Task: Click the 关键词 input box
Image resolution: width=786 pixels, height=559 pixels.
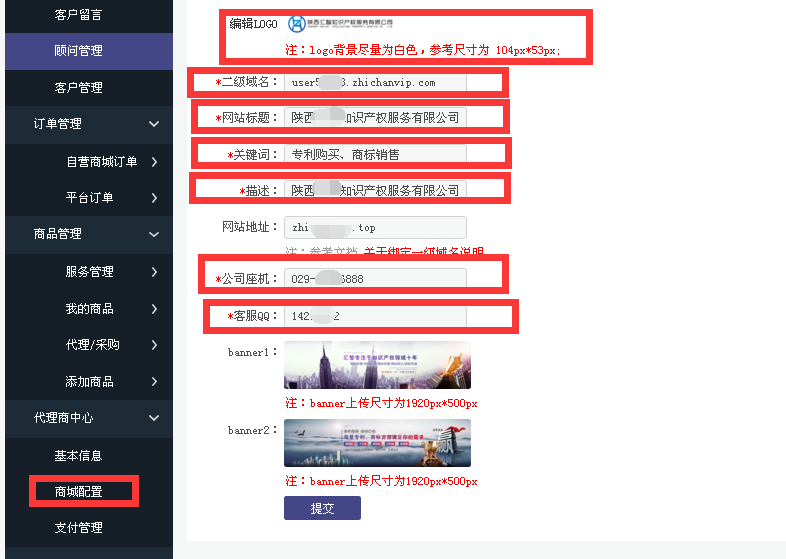Action: coord(375,154)
